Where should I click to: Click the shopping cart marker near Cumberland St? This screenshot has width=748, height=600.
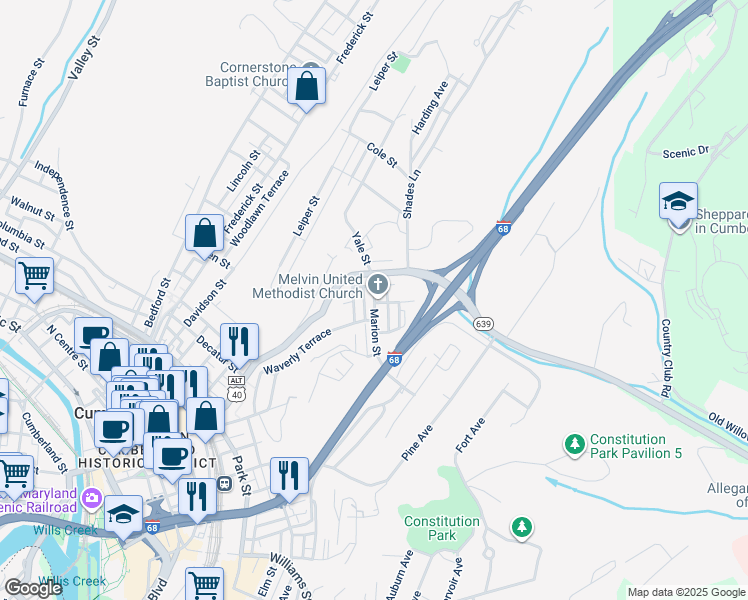point(15,475)
